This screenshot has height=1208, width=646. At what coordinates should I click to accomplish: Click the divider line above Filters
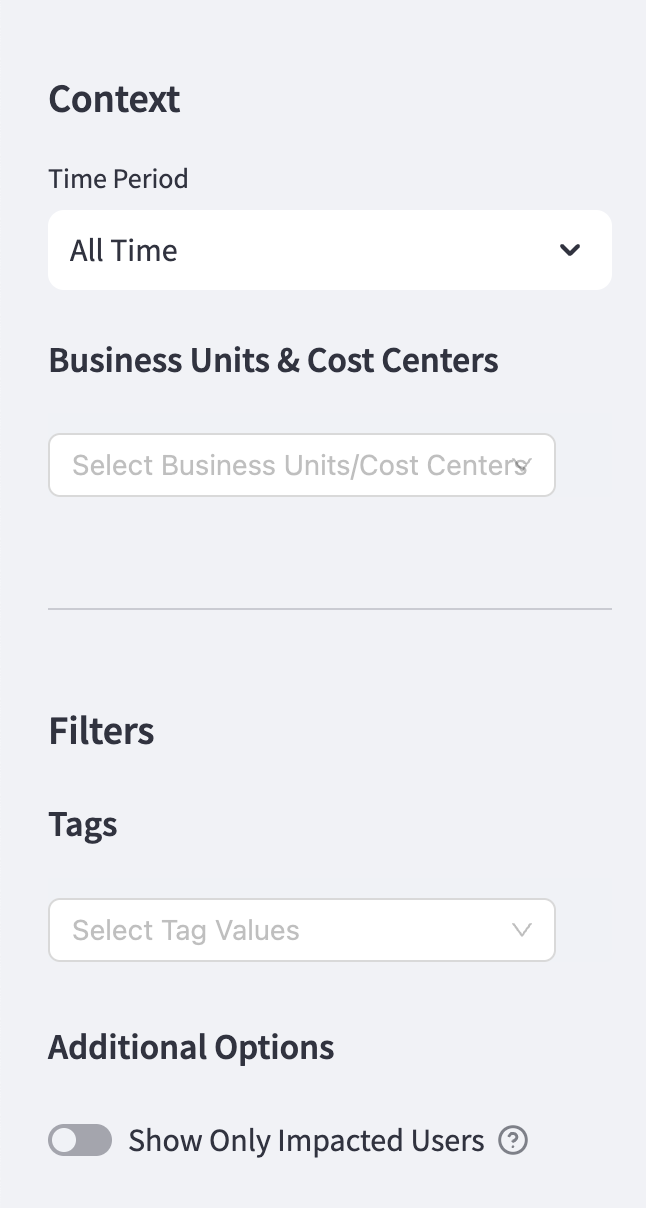tap(329, 608)
